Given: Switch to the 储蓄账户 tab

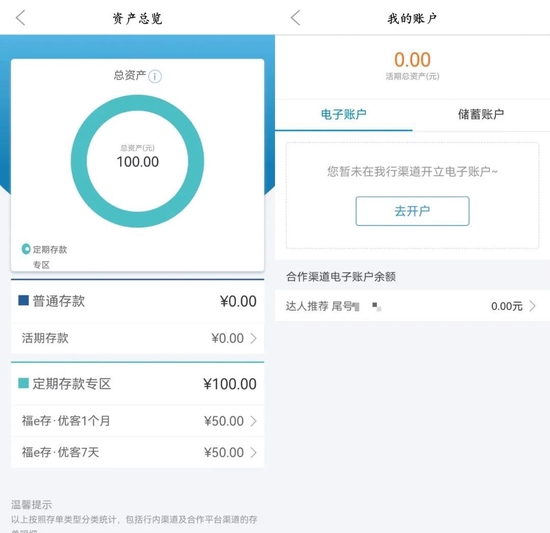Looking at the screenshot, I should pos(481,114).
